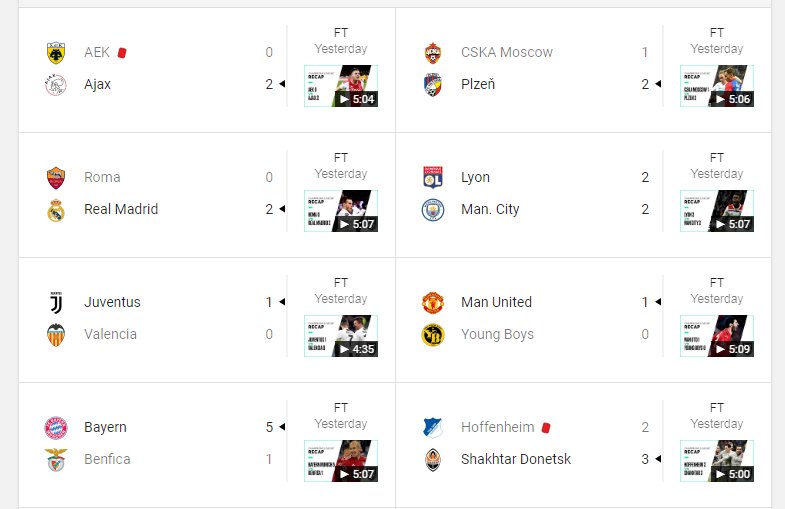The width and height of the screenshot is (785, 509).
Task: Open the CSKA Moscow team link
Action: [x=507, y=52]
